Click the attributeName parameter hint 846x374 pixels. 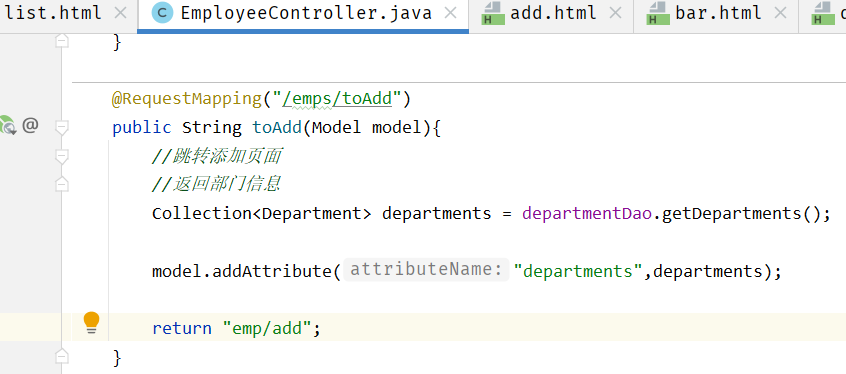[426, 269]
